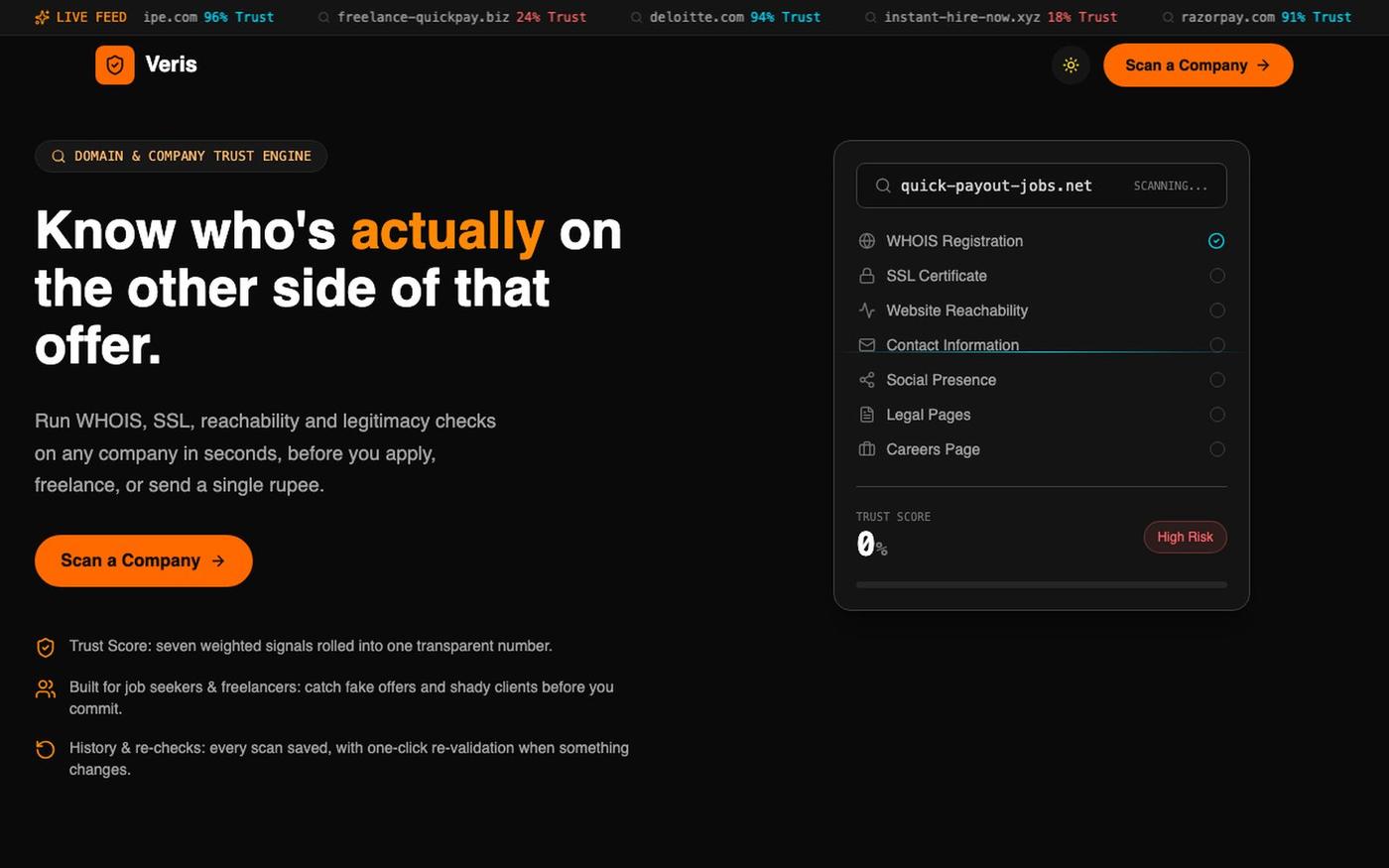Open razorpay.com 91% Trust feed entry

[1257, 17]
